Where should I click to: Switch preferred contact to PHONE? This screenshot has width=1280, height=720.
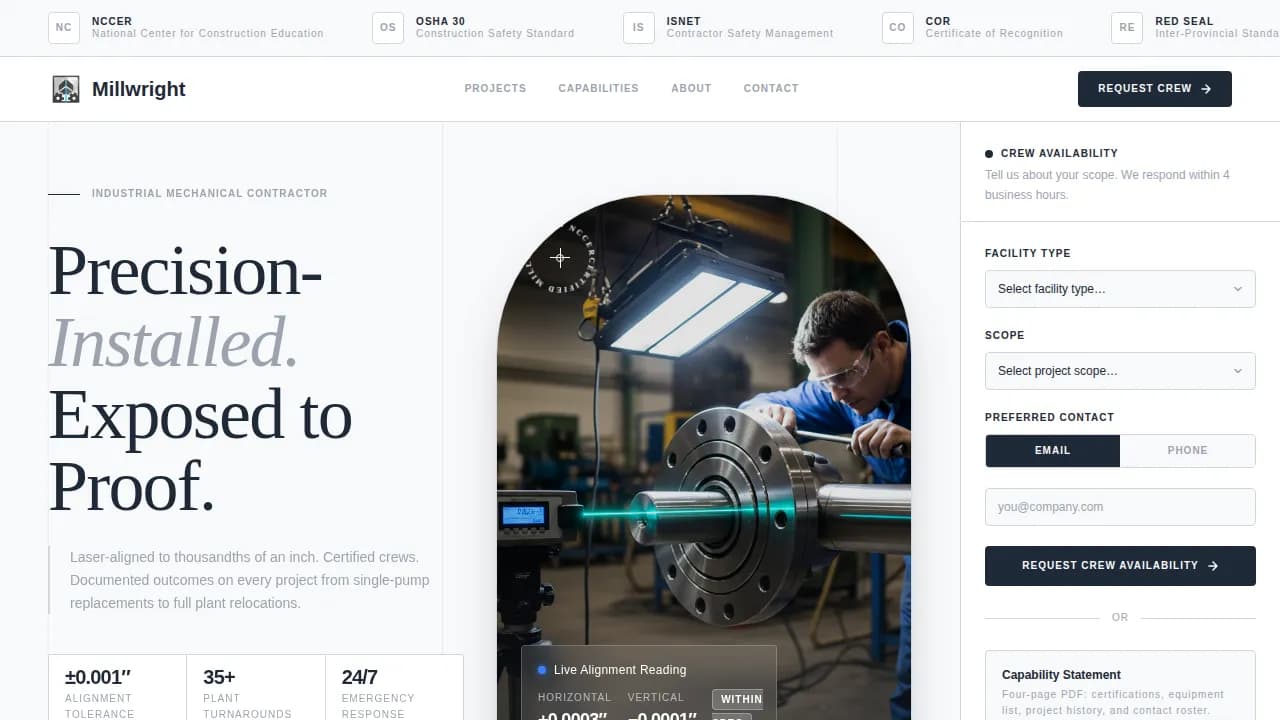click(1188, 450)
